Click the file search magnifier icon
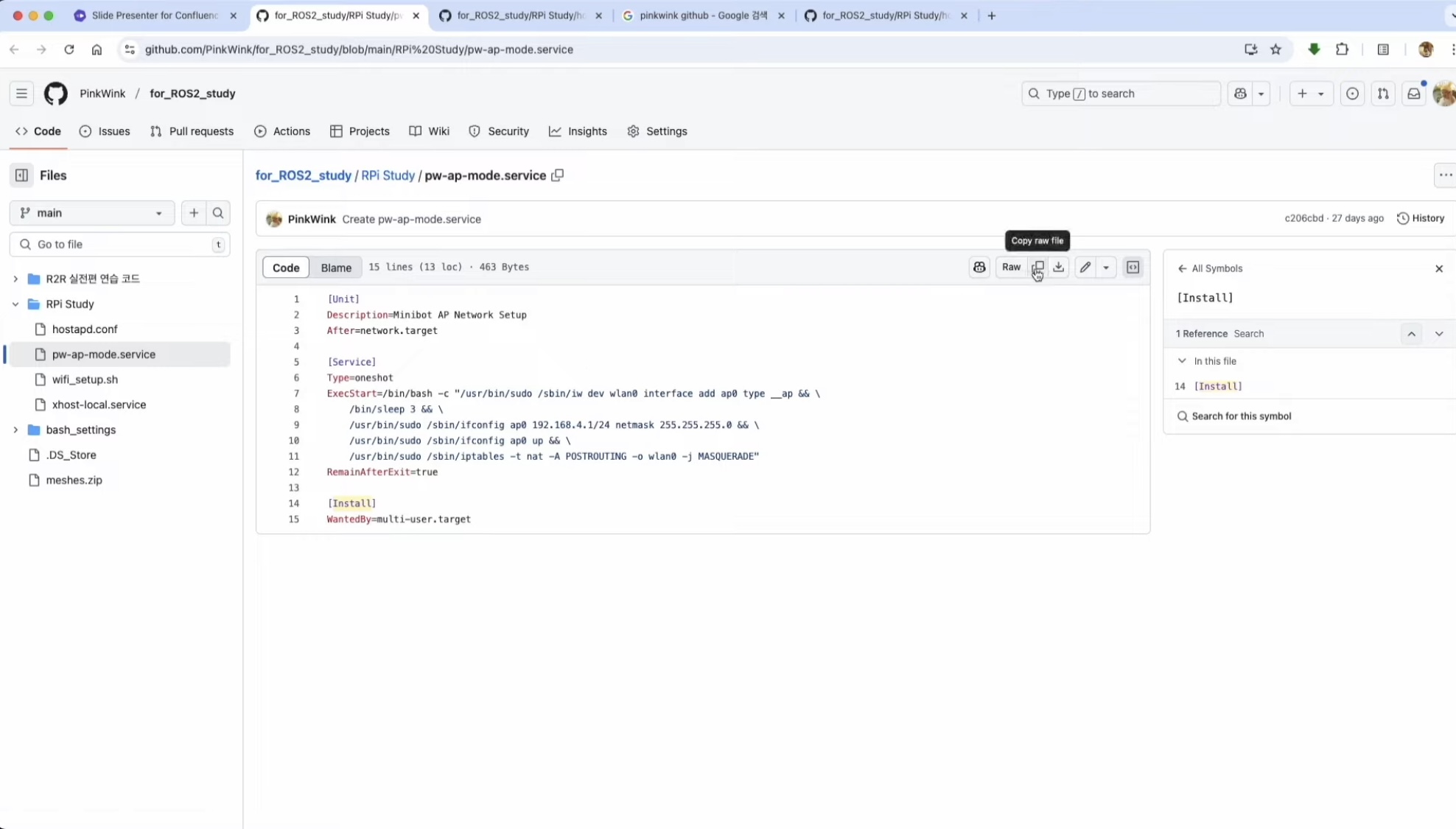This screenshot has width=1456, height=829. click(218, 213)
